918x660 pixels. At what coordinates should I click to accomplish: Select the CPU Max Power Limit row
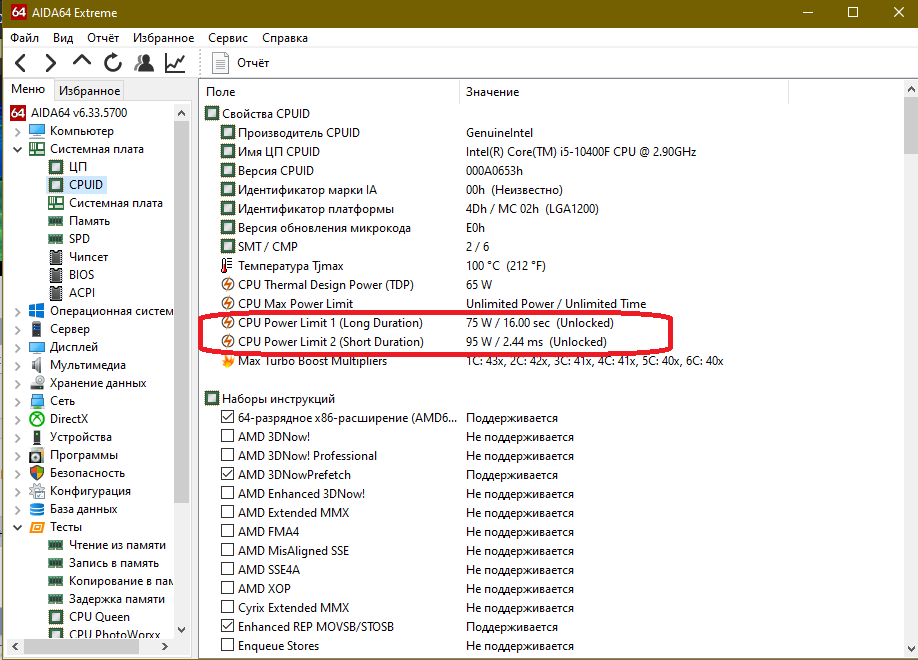(x=433, y=303)
